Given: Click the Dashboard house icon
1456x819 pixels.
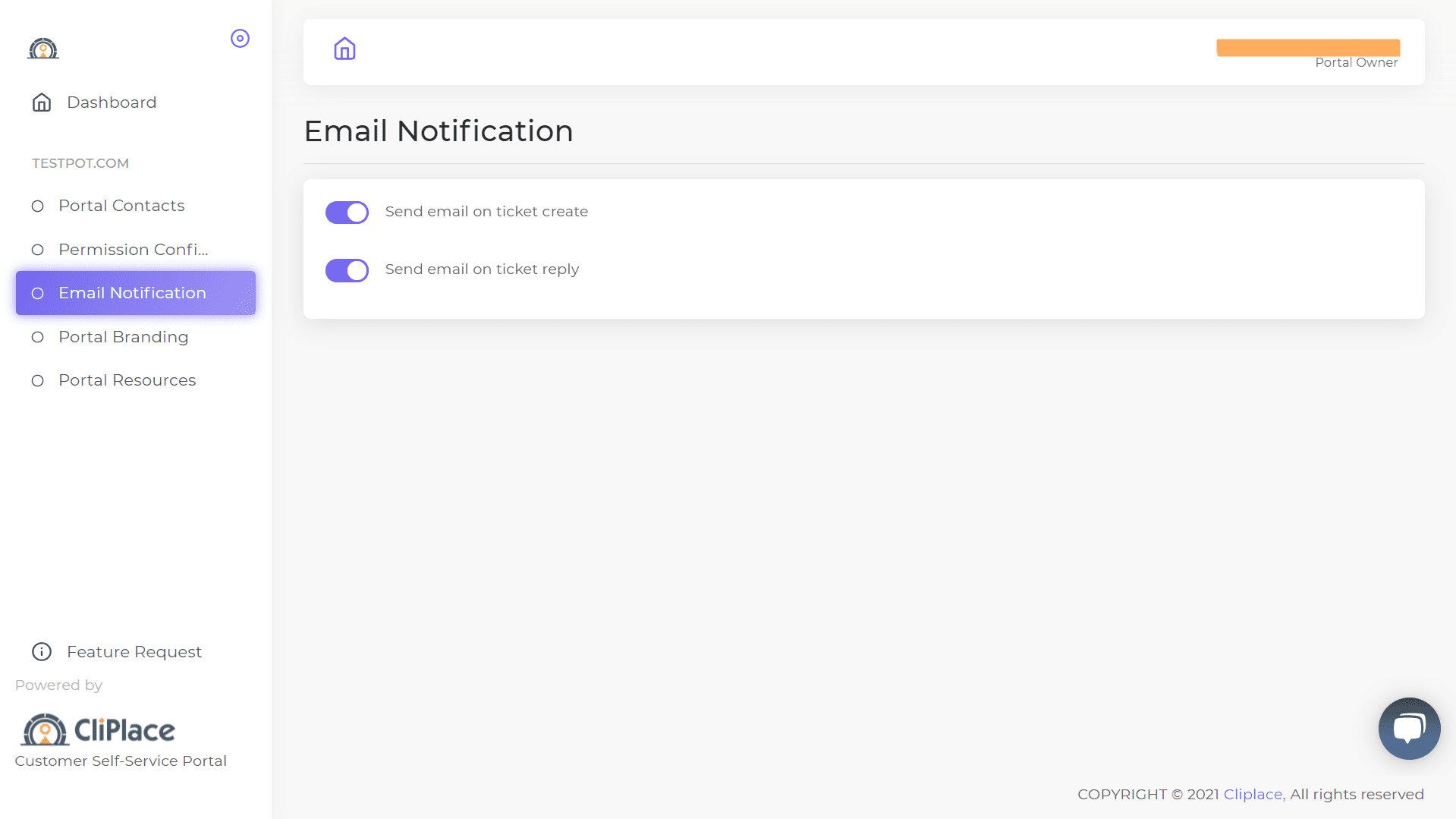Looking at the screenshot, I should click(x=42, y=102).
